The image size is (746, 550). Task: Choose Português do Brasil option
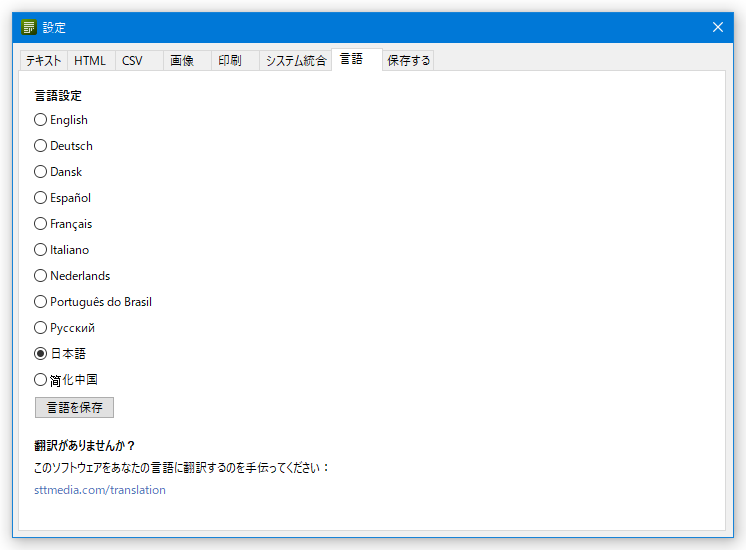93,302
